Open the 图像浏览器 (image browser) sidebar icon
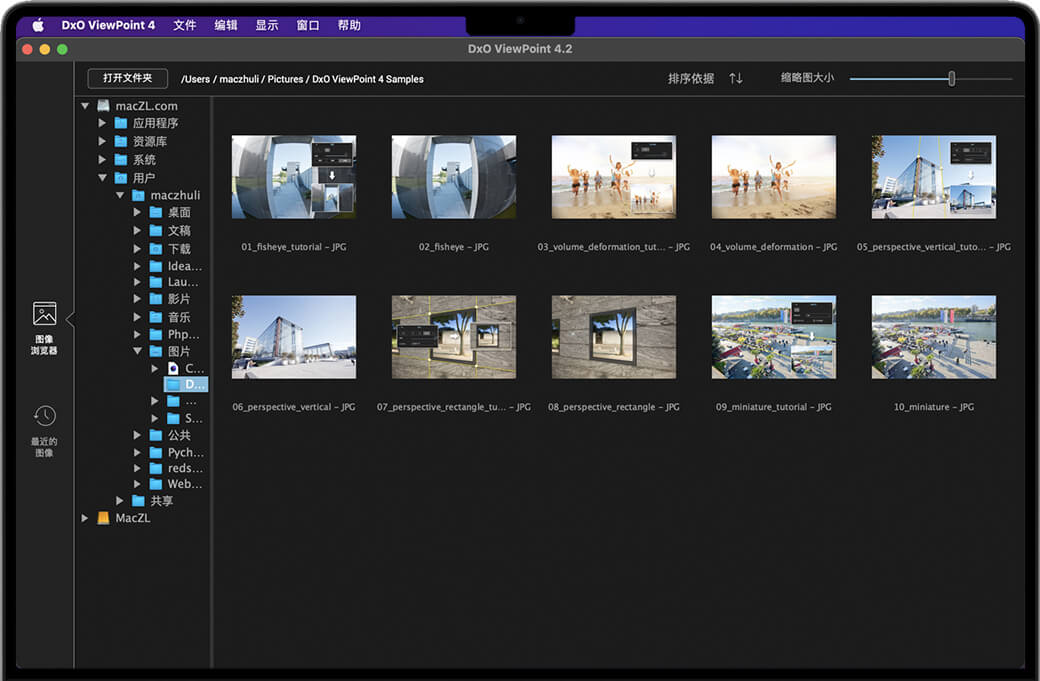 click(x=44, y=320)
